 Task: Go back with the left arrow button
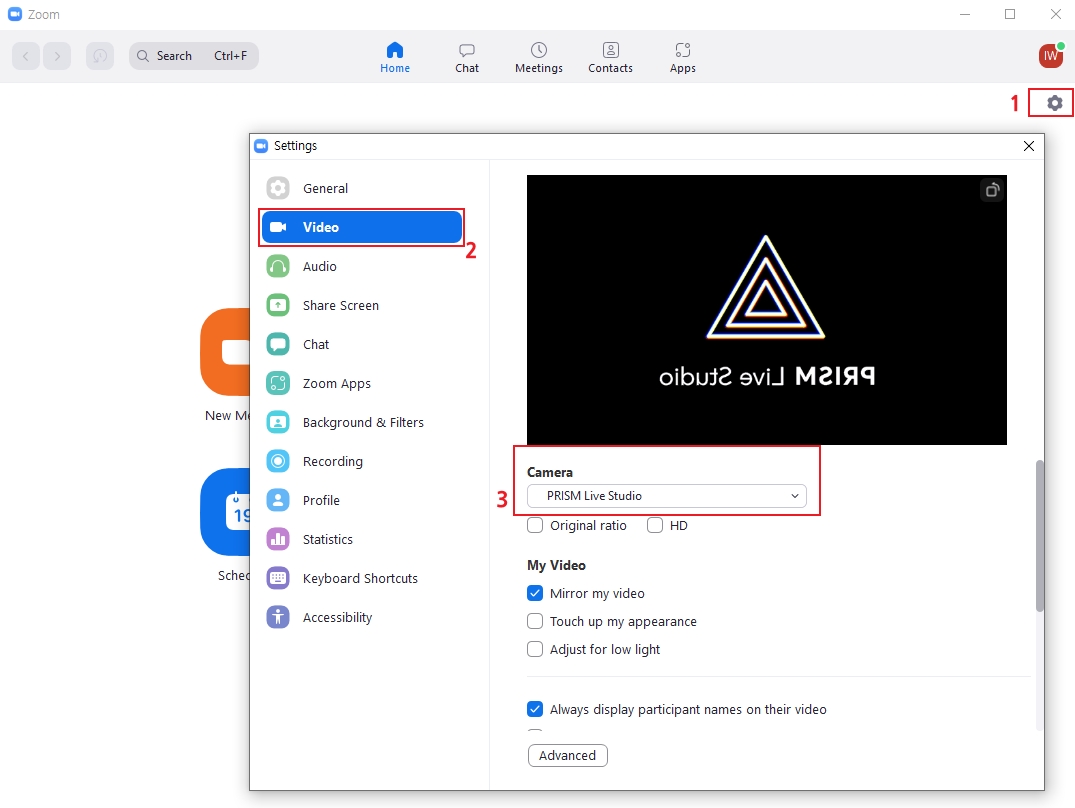(26, 56)
